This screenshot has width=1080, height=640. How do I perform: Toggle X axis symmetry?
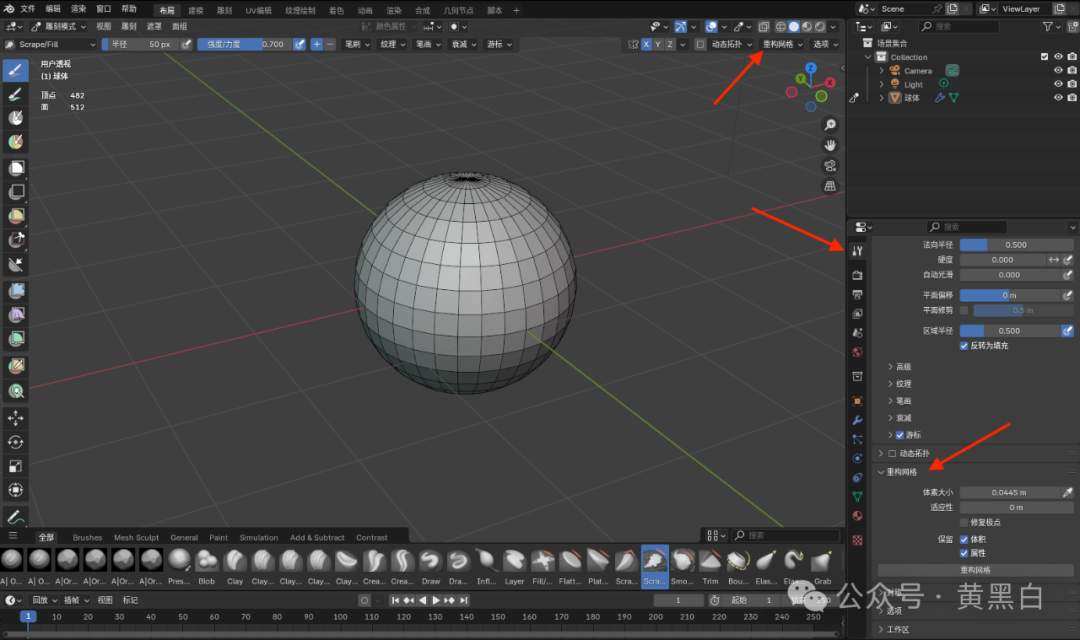click(646, 44)
